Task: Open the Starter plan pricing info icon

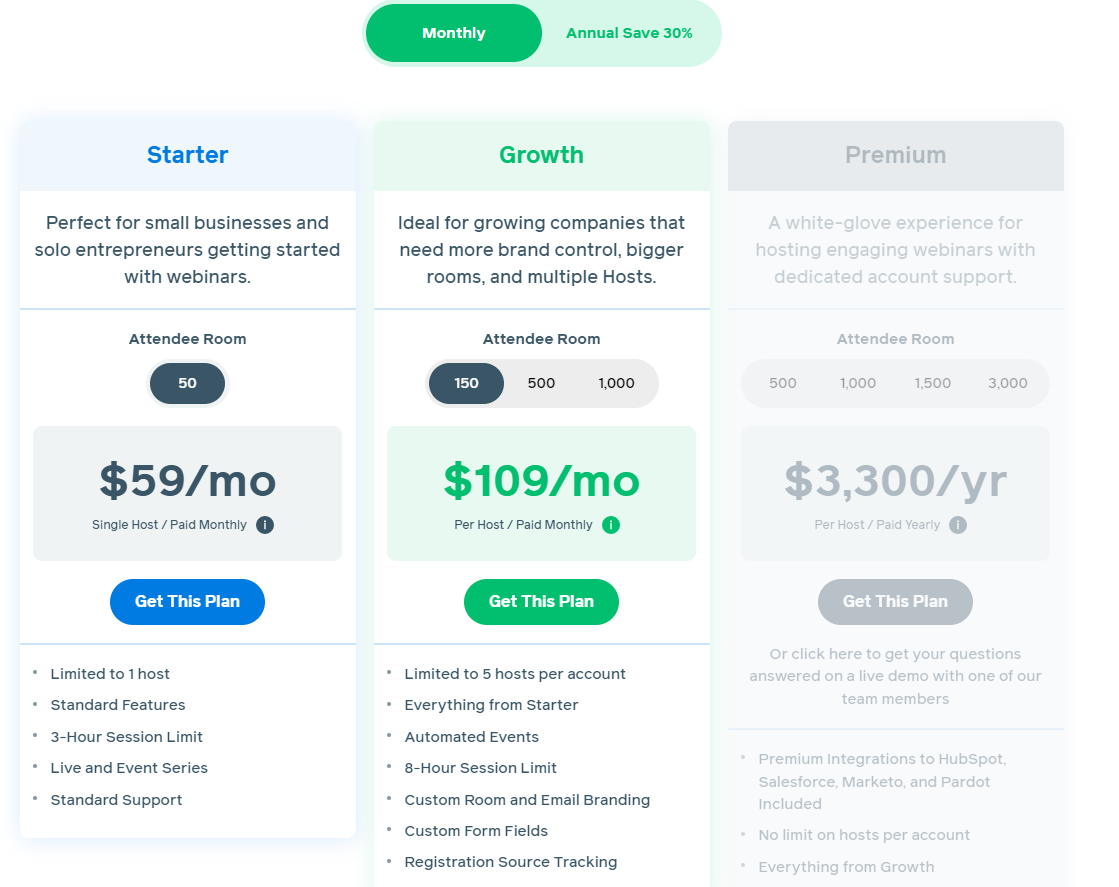Action: (x=265, y=524)
